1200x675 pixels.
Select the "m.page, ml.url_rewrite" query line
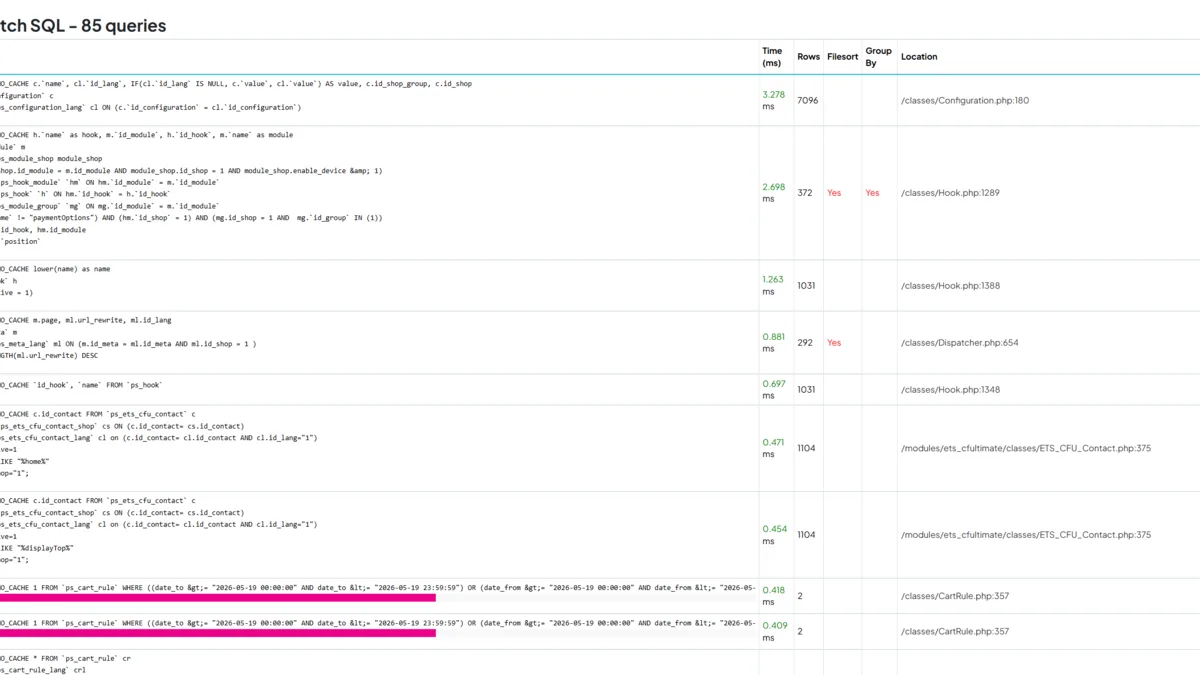(x=86, y=320)
